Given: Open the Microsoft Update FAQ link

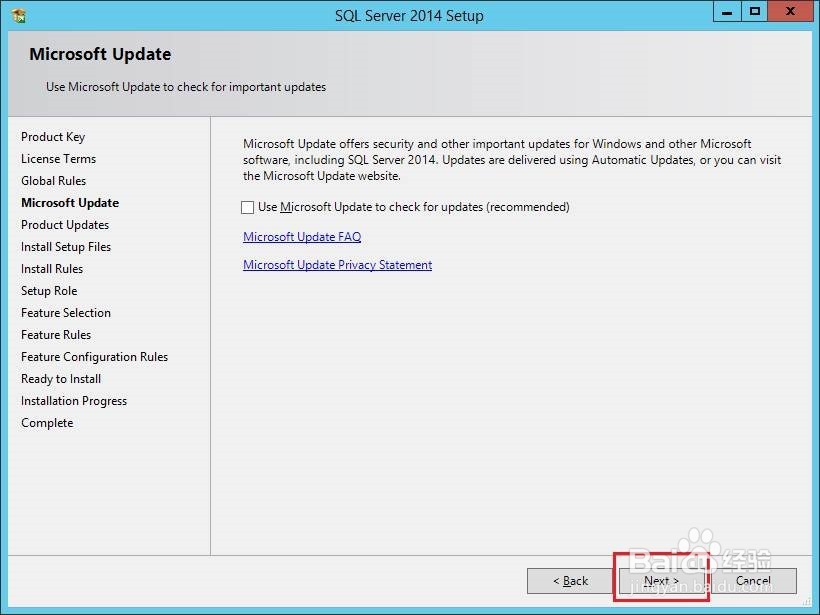Looking at the screenshot, I should [x=302, y=237].
